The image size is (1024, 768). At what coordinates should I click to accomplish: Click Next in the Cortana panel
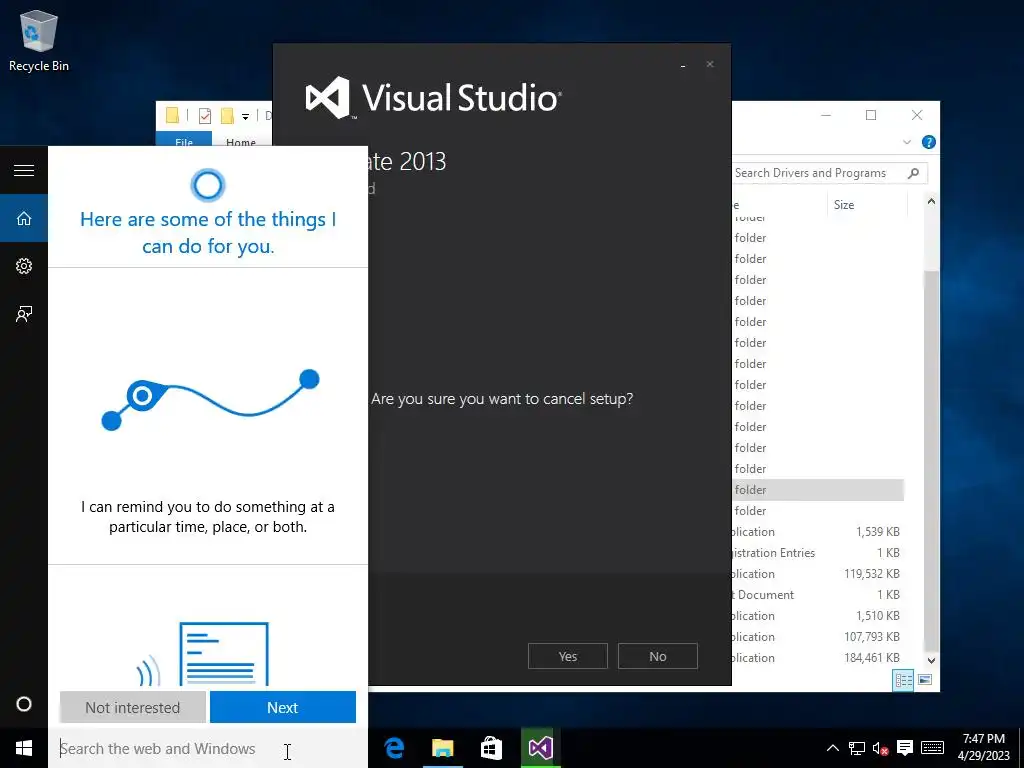(283, 707)
